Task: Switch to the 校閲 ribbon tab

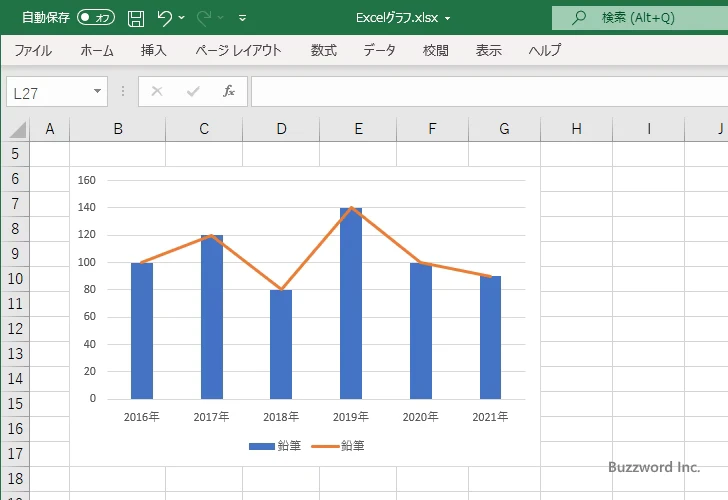Action: click(436, 50)
